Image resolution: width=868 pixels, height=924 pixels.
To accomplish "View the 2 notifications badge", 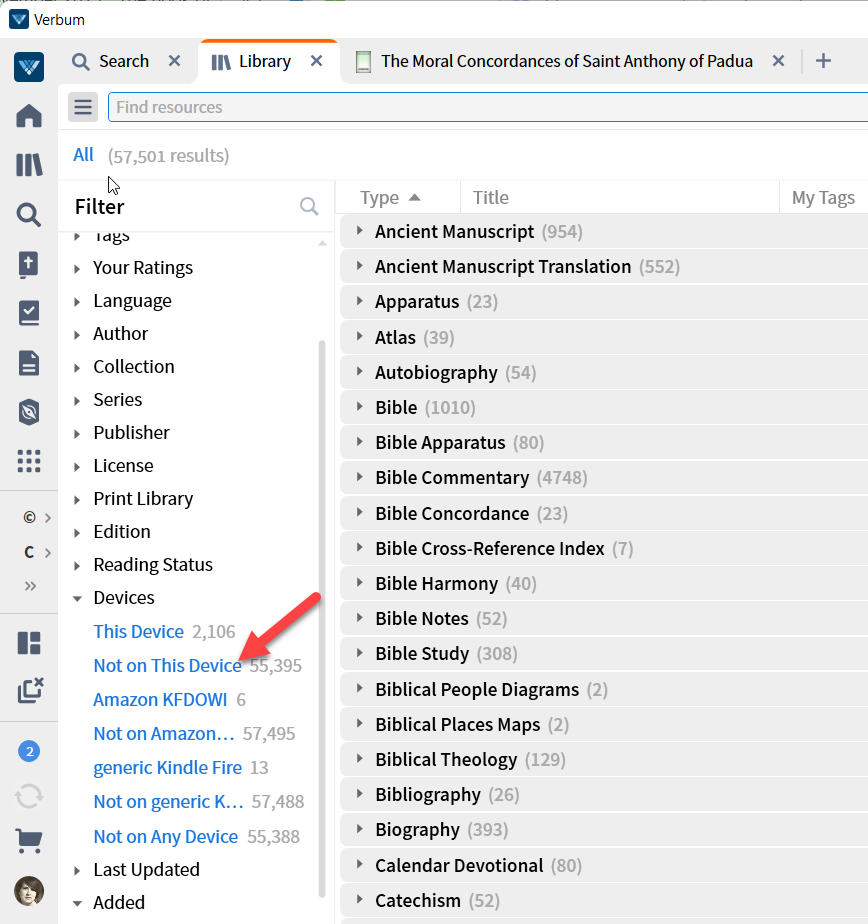I will tap(29, 751).
